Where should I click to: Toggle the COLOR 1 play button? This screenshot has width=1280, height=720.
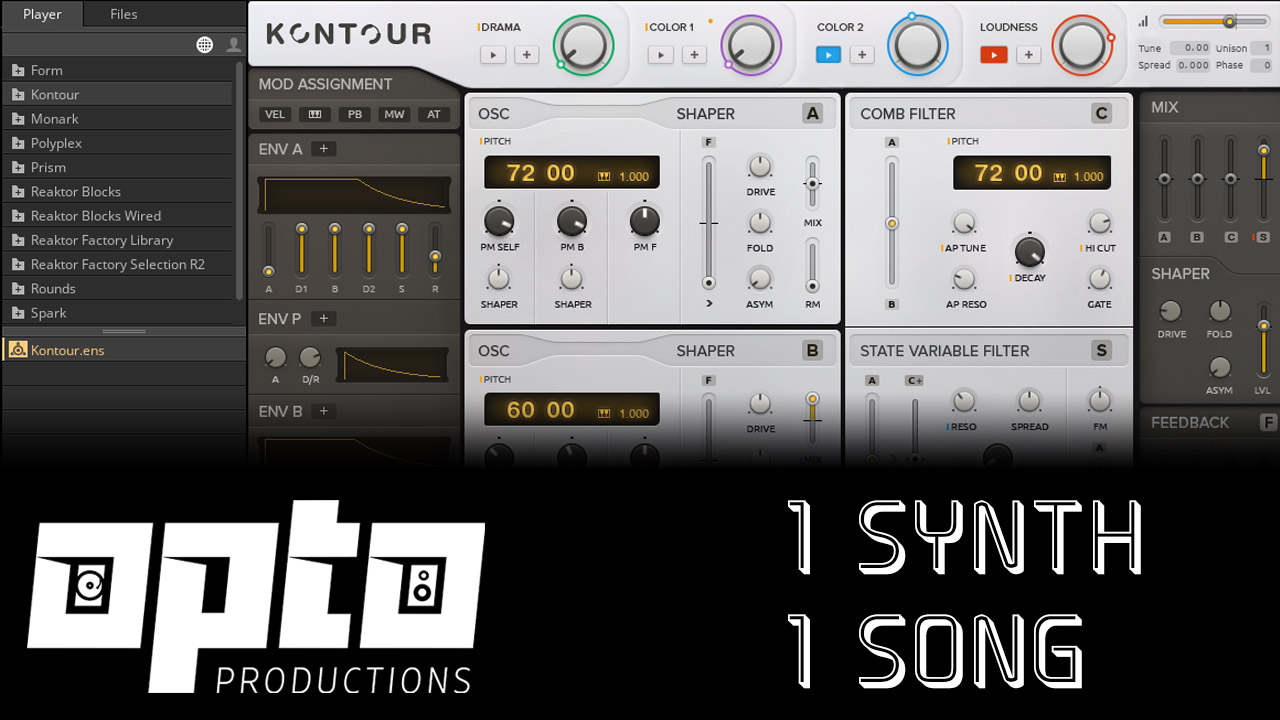(x=661, y=55)
